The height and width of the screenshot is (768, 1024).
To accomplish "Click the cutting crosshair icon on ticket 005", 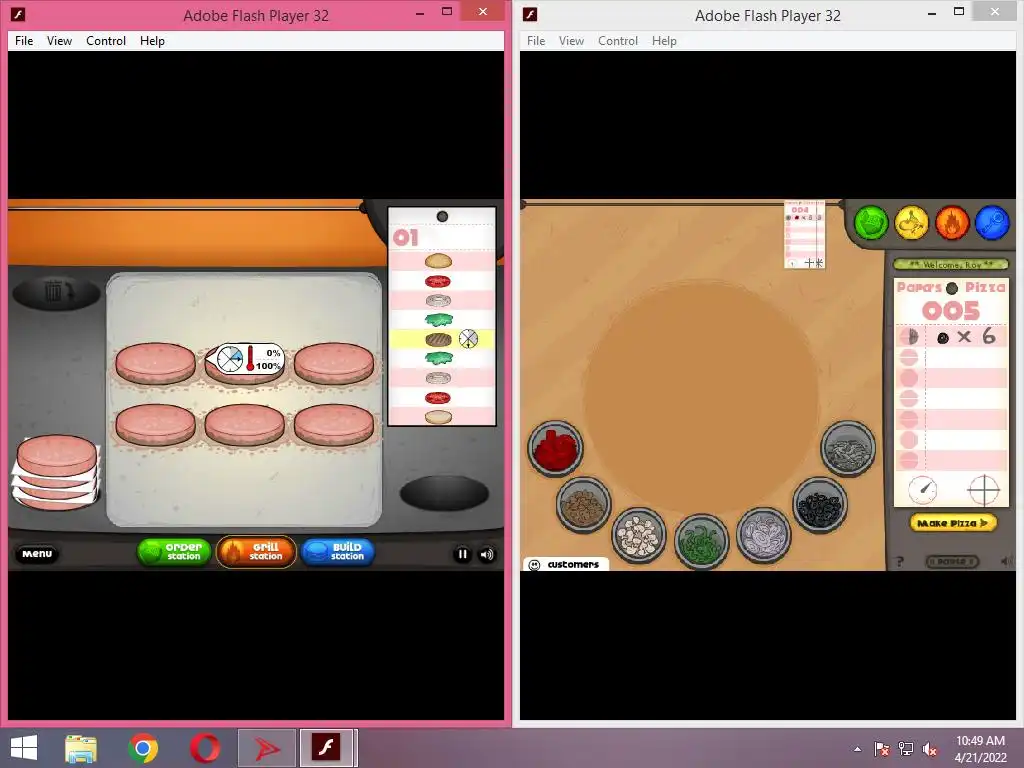I will (984, 490).
